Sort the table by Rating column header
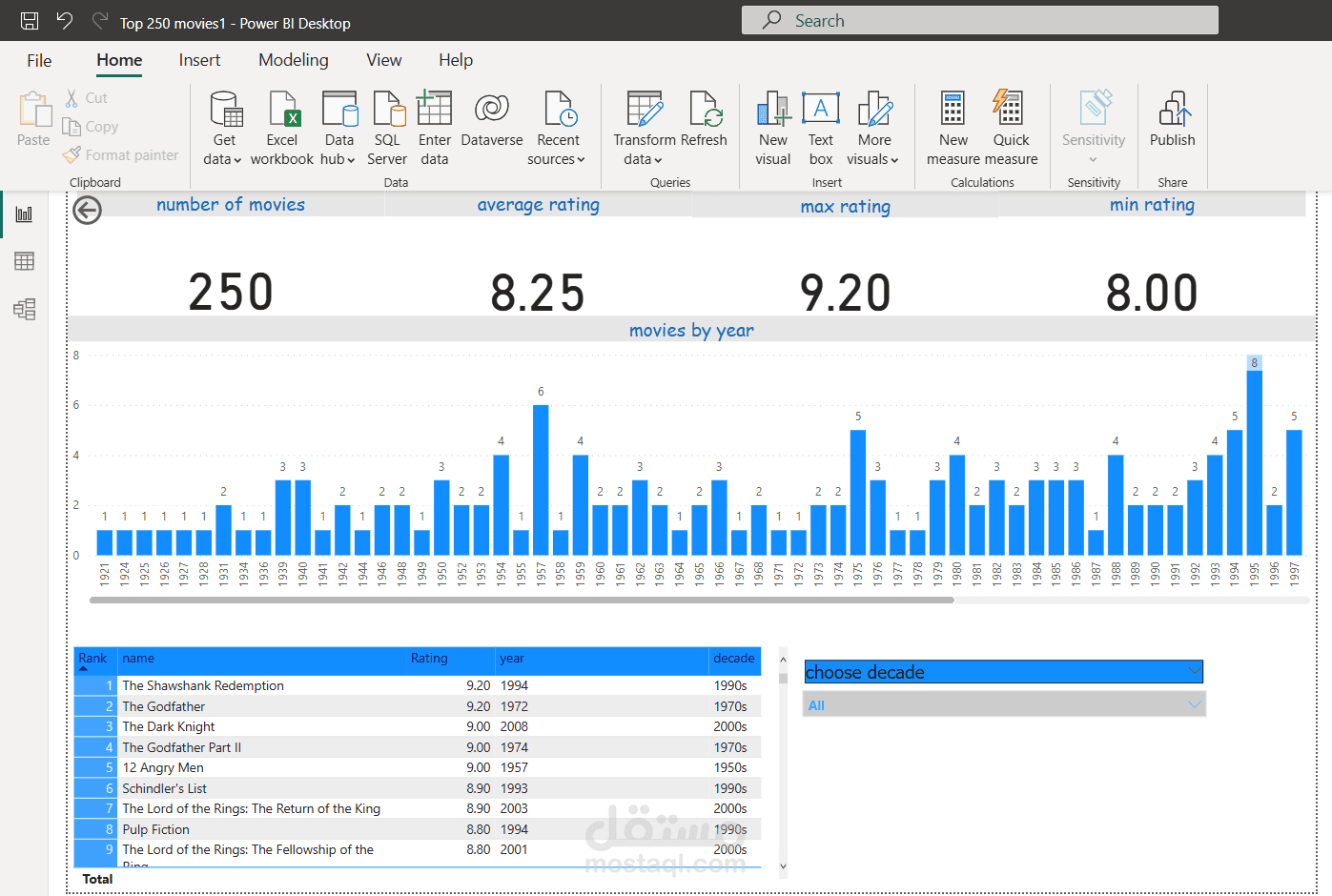Image resolution: width=1332 pixels, height=896 pixels. click(429, 659)
